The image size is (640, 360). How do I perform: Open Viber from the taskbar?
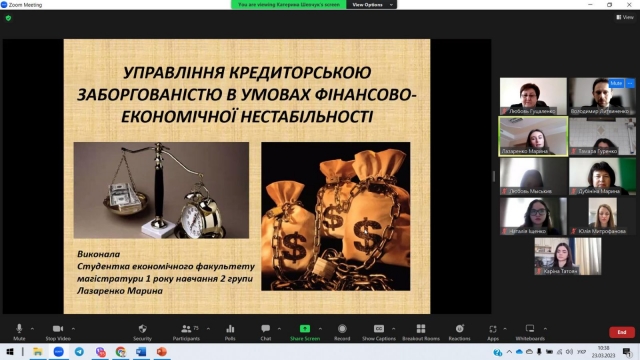coord(100,351)
